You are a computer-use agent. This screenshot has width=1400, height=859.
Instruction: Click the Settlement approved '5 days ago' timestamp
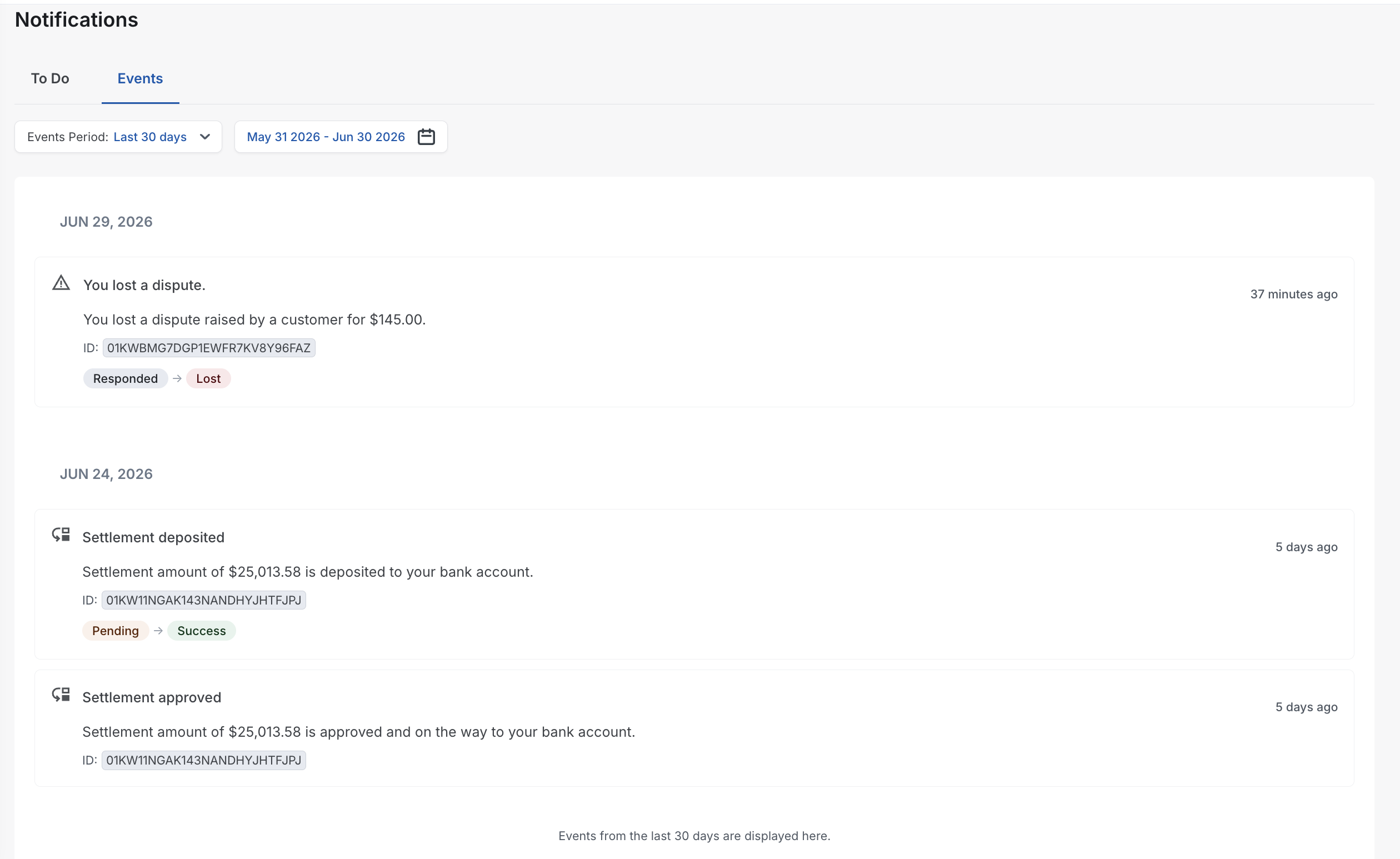[1306, 707]
